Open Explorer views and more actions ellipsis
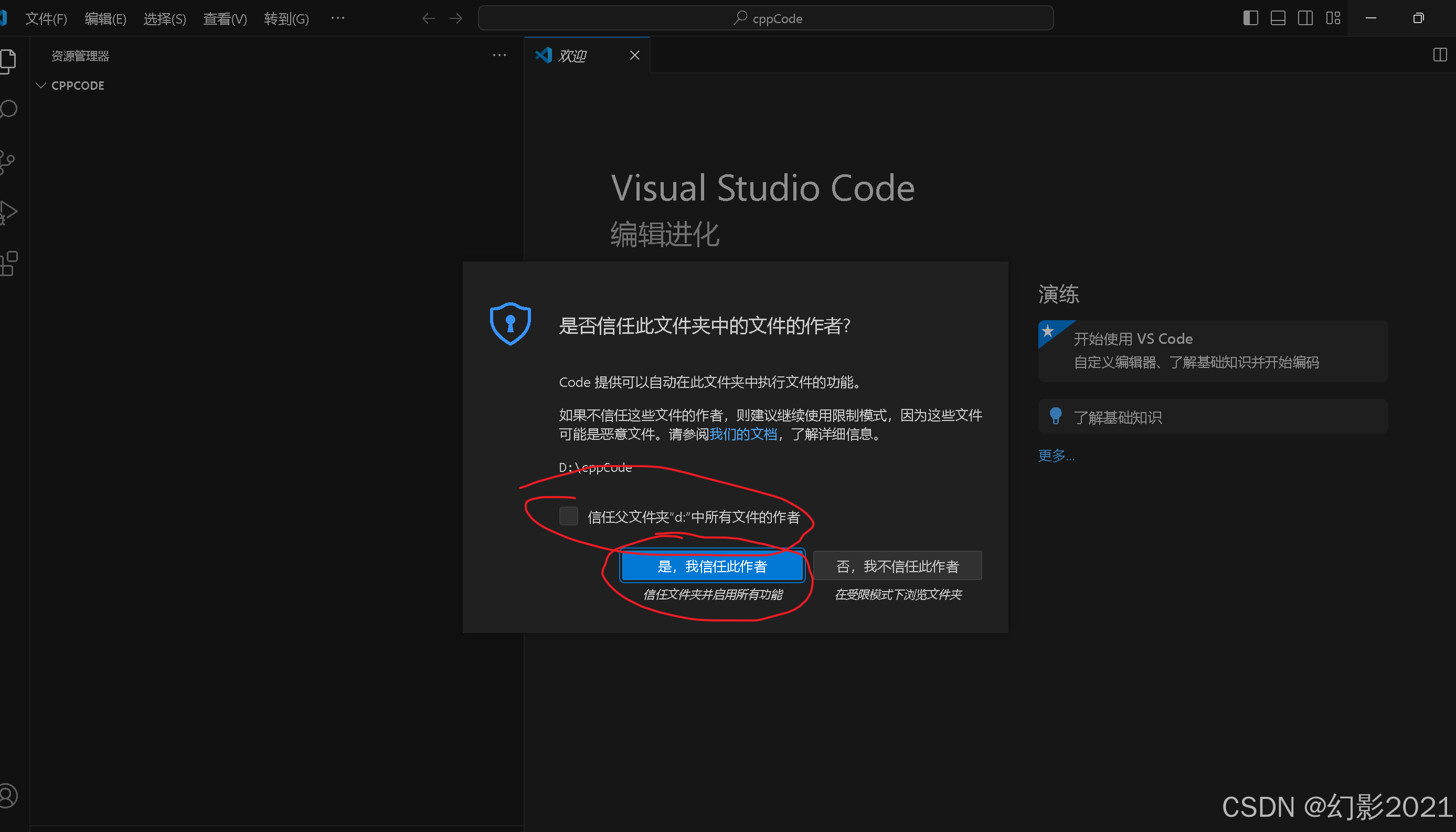This screenshot has height=832, width=1456. tap(499, 56)
